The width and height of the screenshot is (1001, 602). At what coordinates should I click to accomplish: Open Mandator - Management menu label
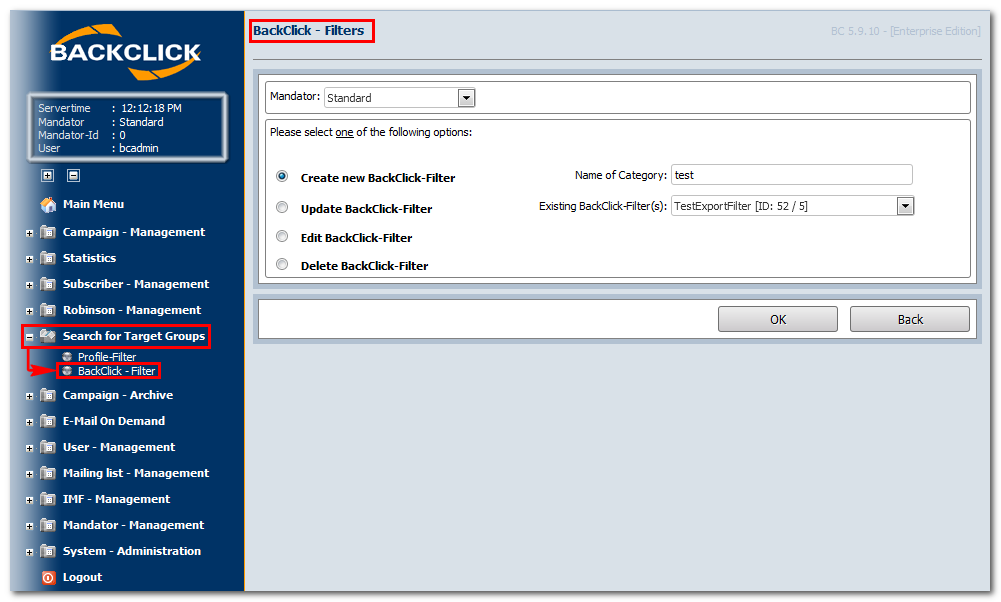point(133,525)
